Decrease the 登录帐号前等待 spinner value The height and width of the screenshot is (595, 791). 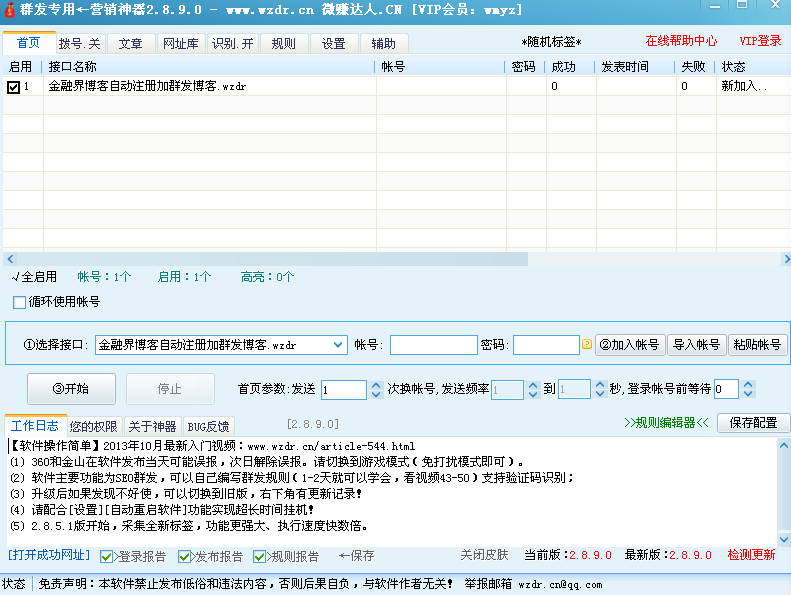(748, 394)
